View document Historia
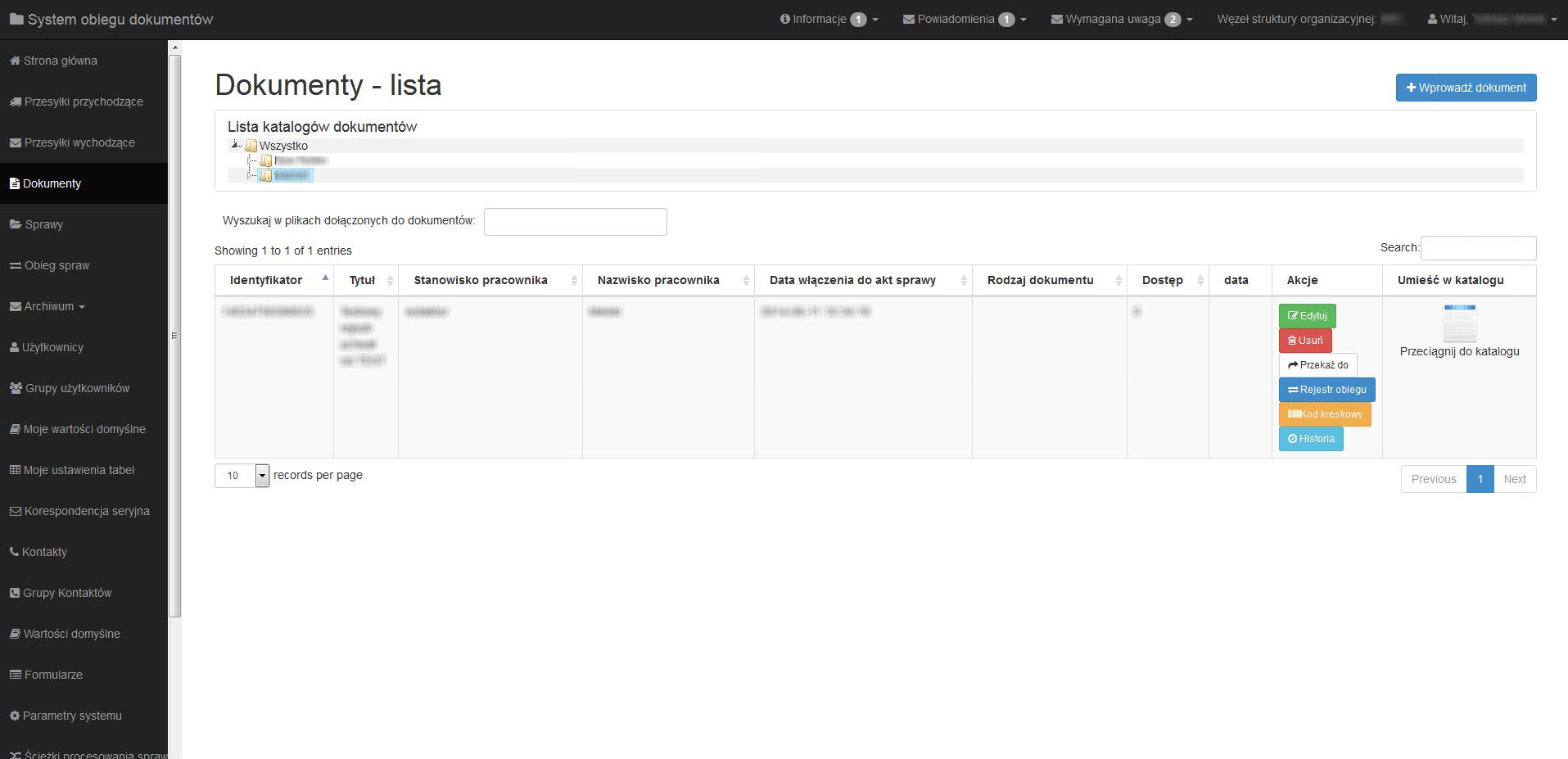1568x759 pixels. (x=1311, y=439)
